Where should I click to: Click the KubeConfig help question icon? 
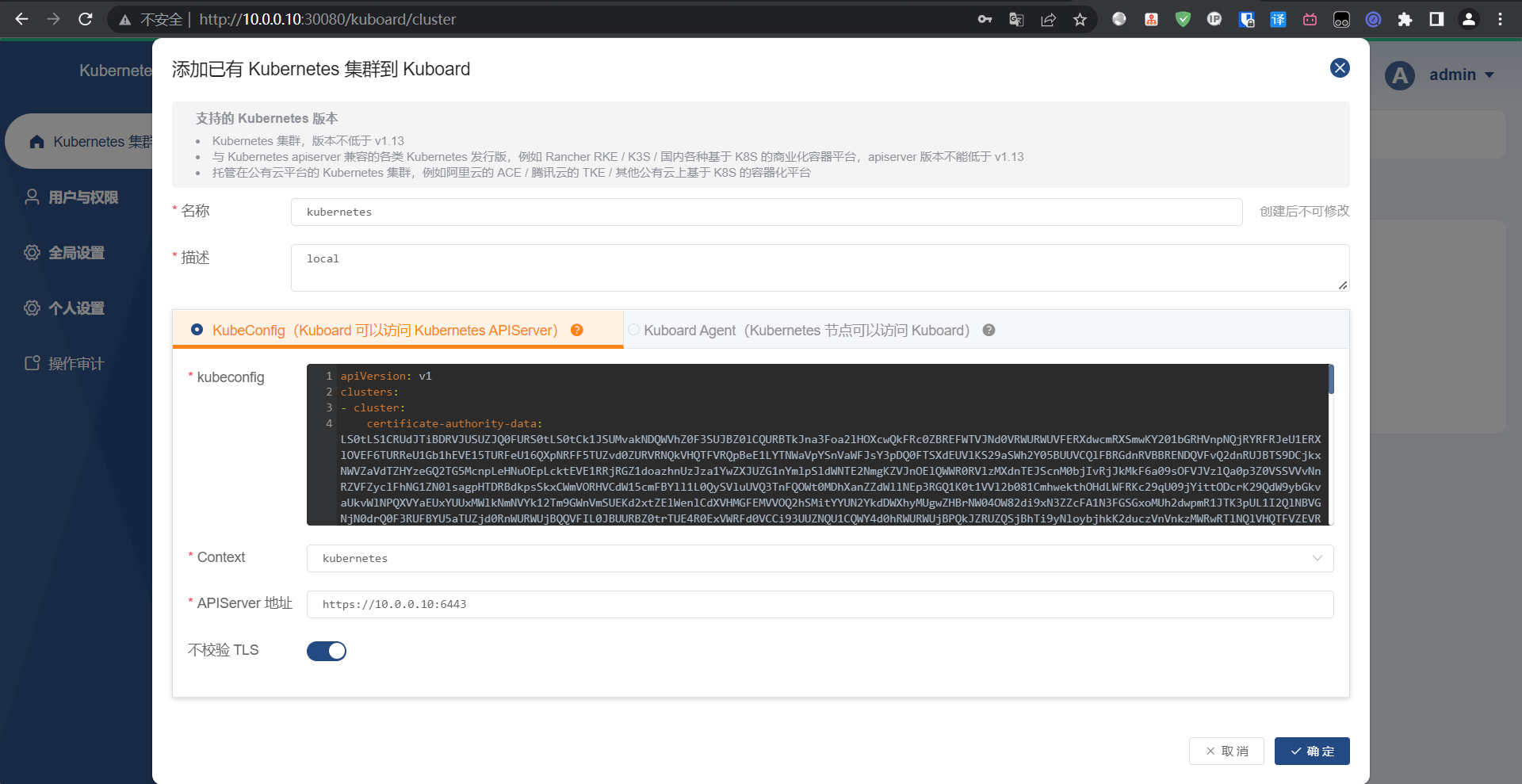[577, 330]
